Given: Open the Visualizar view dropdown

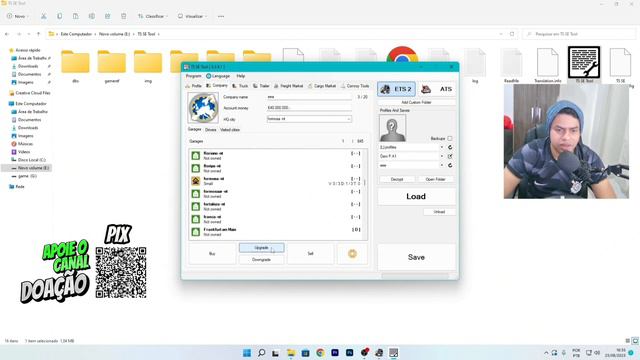Looking at the screenshot, I should (x=192, y=16).
